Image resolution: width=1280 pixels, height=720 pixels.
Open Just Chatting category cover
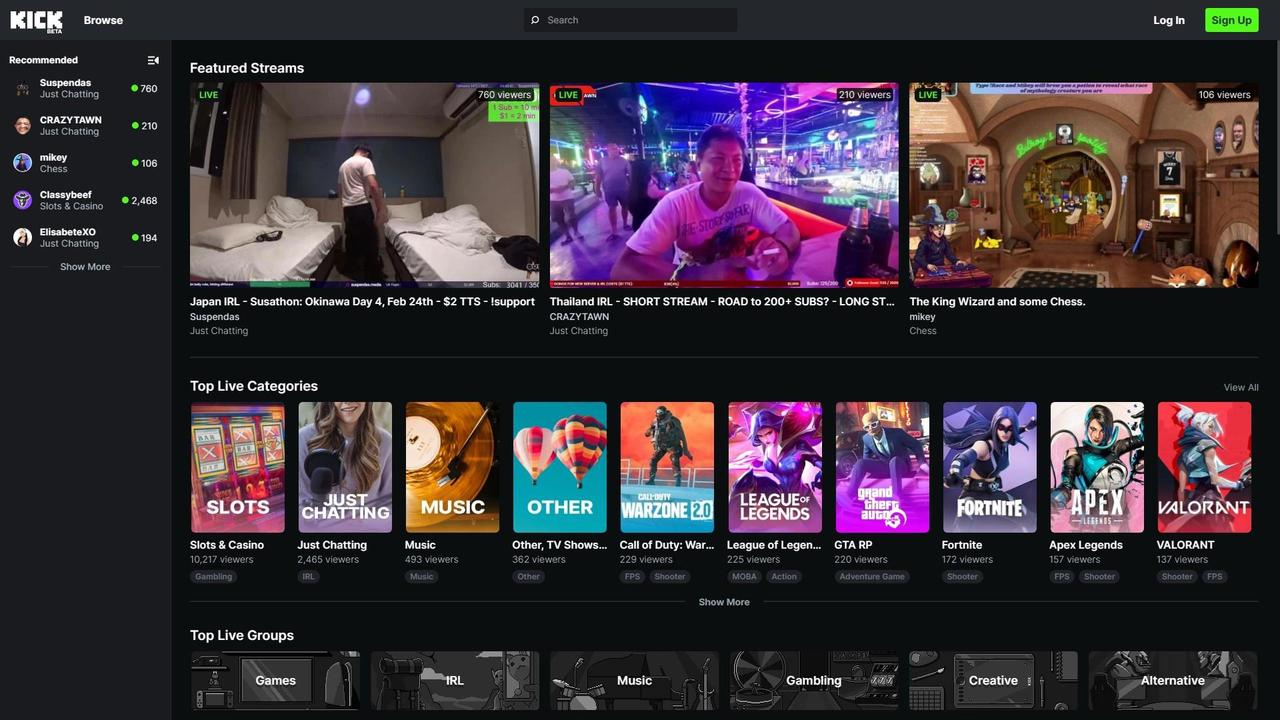click(x=345, y=467)
